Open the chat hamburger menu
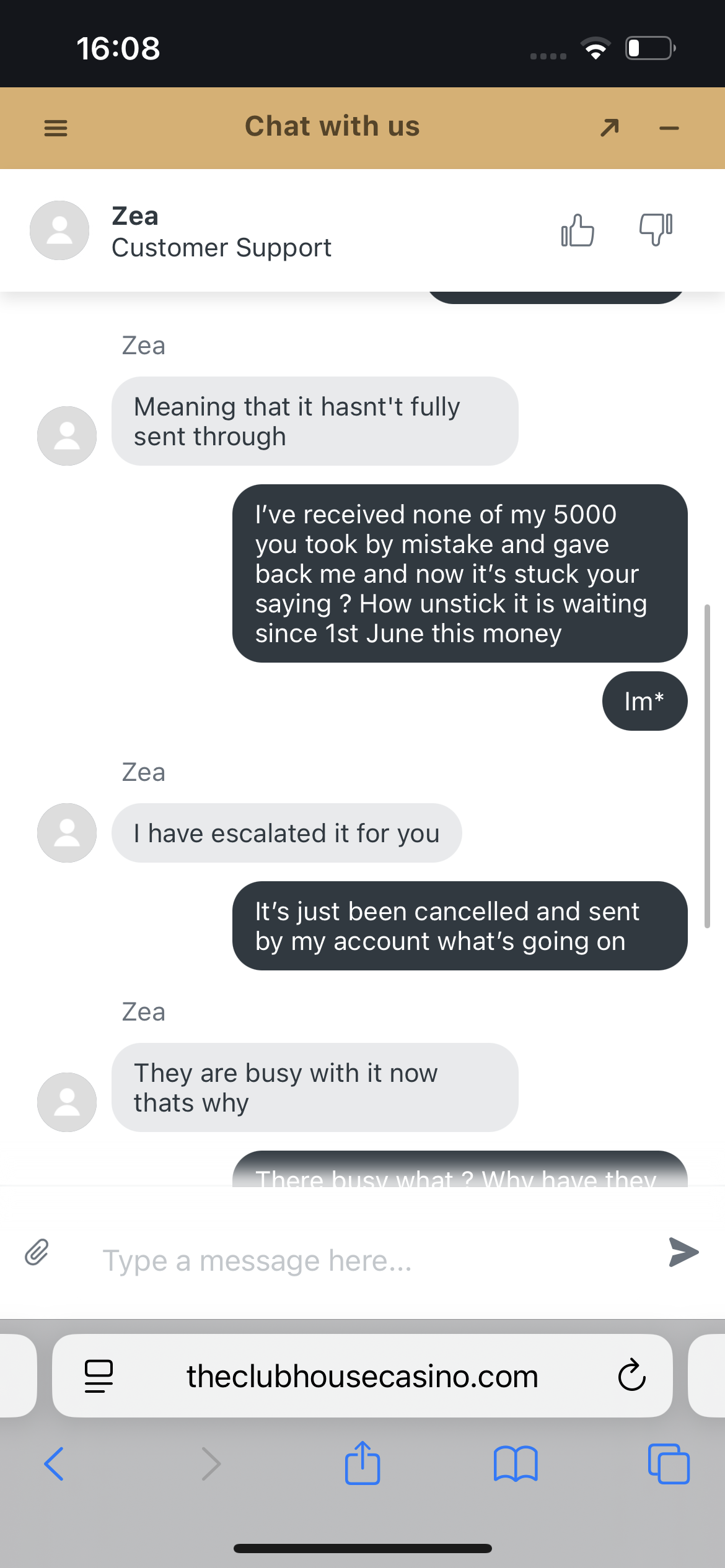The image size is (725, 1568). tap(56, 128)
